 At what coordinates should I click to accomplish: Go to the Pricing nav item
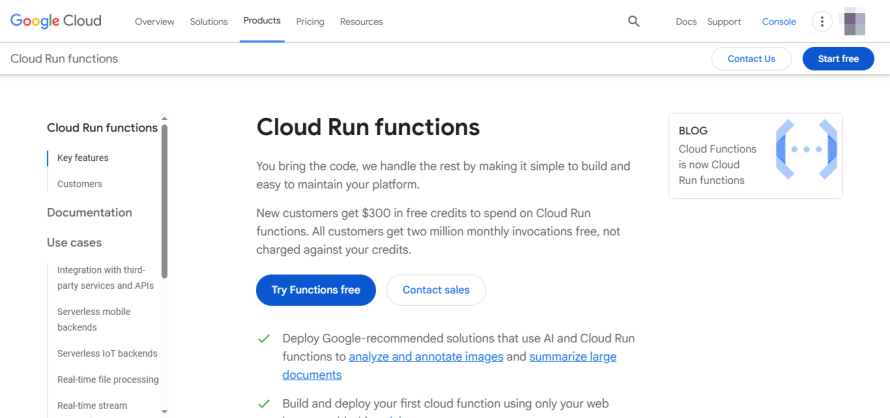pyautogui.click(x=310, y=22)
